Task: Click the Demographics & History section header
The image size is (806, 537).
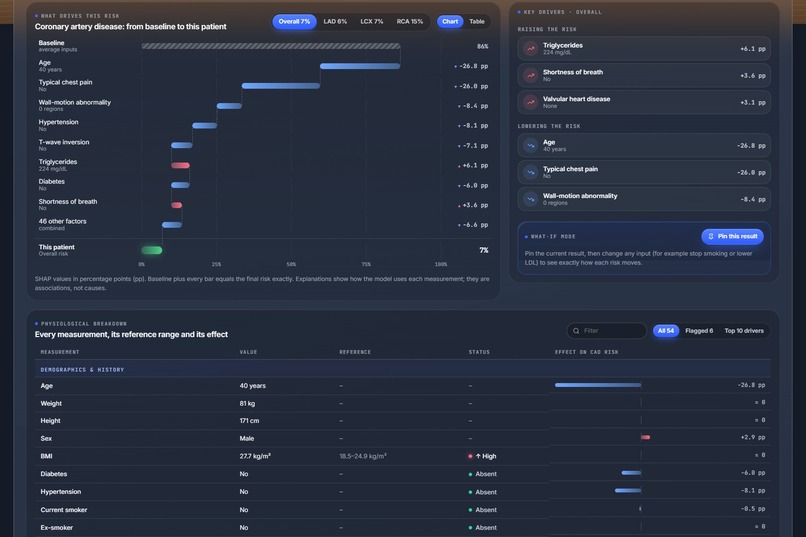Action: pos(402,369)
